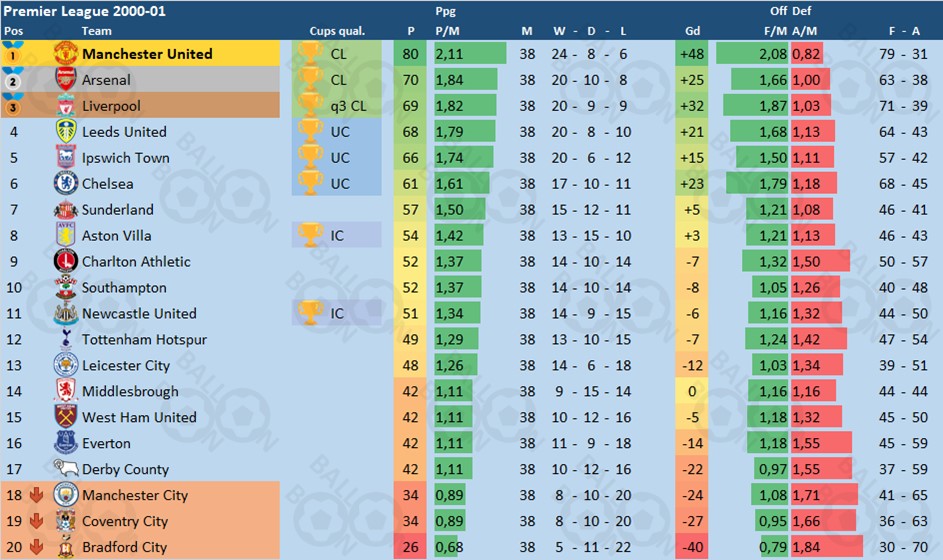
Task: Open the Ipswich Town team name
Action: tap(126, 158)
